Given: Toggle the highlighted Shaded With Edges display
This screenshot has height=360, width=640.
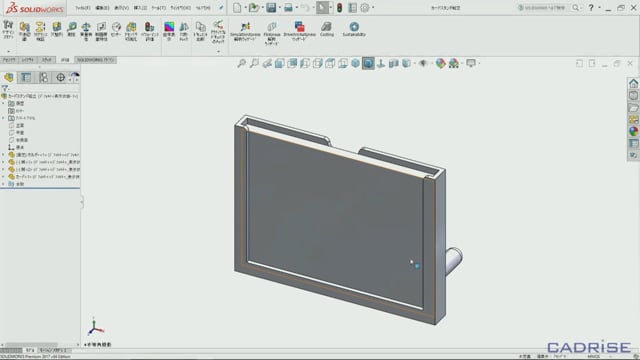Looking at the screenshot, I should coord(368,63).
